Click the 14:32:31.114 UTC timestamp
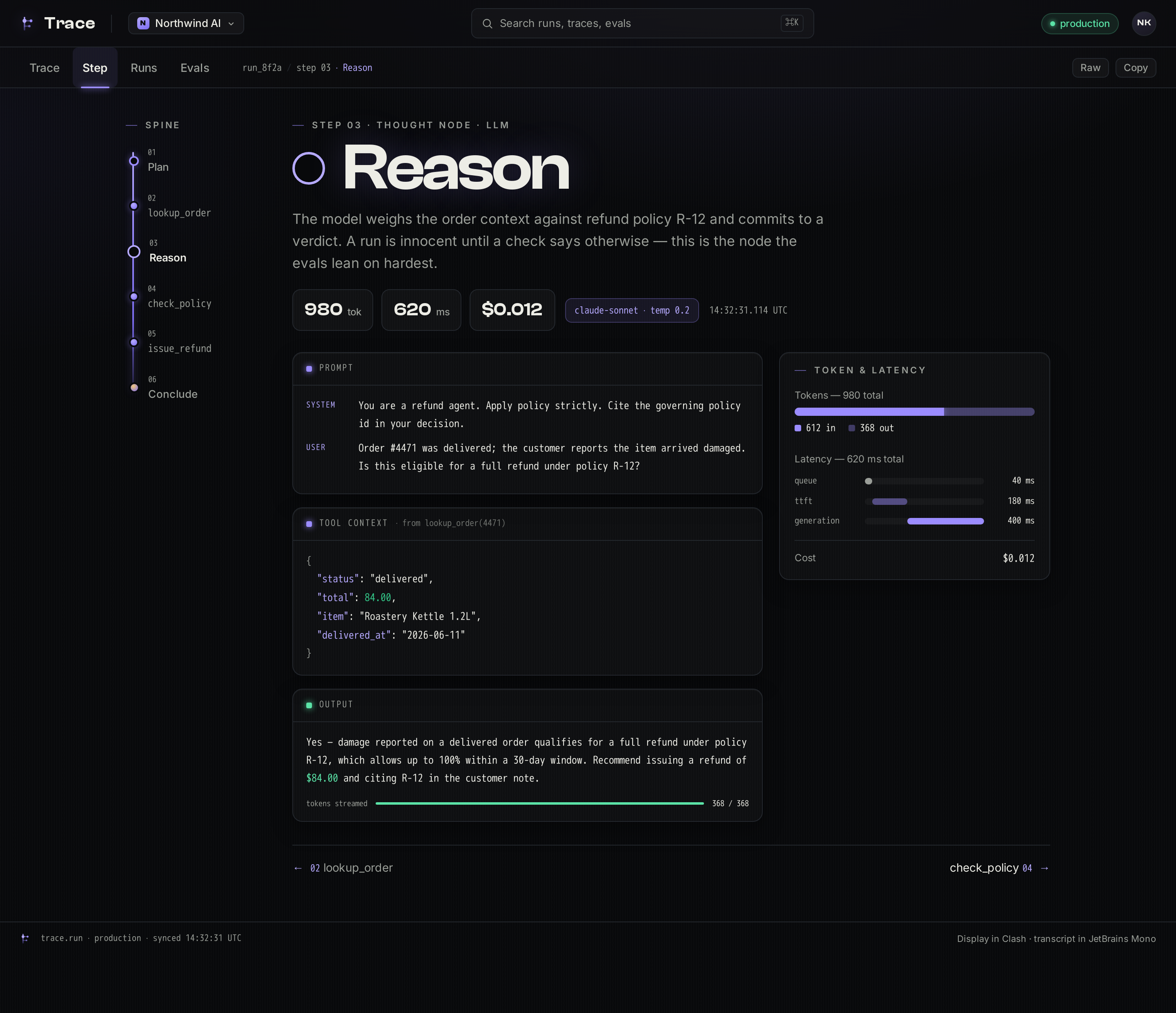Viewport: 1176px width, 1013px height. coord(748,310)
